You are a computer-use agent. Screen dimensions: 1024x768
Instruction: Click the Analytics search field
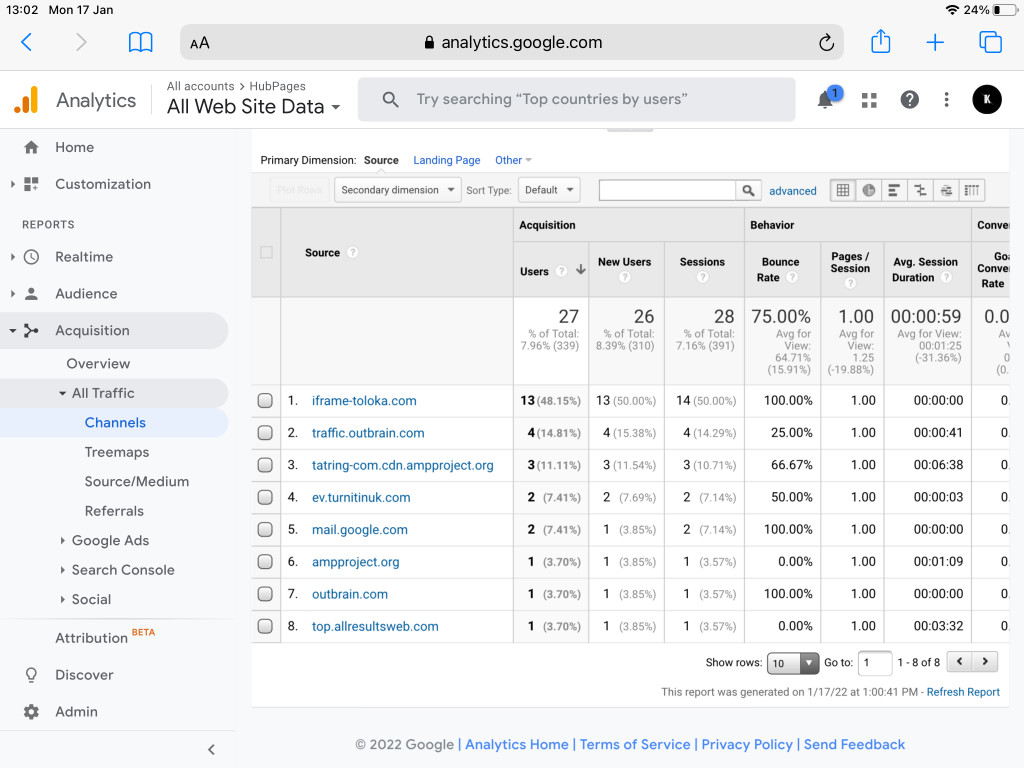tap(577, 99)
